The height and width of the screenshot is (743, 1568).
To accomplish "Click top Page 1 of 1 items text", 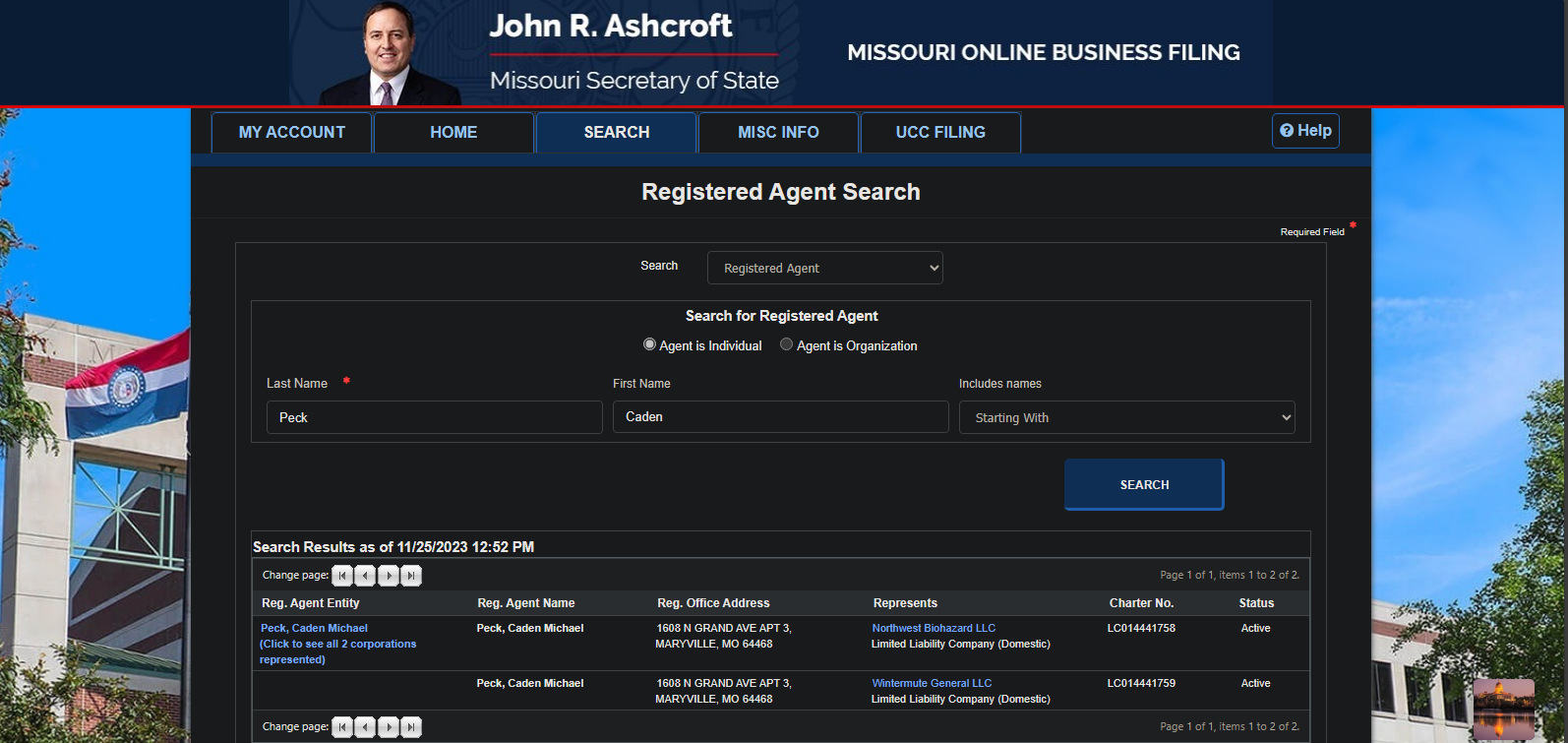I will click(1230, 575).
